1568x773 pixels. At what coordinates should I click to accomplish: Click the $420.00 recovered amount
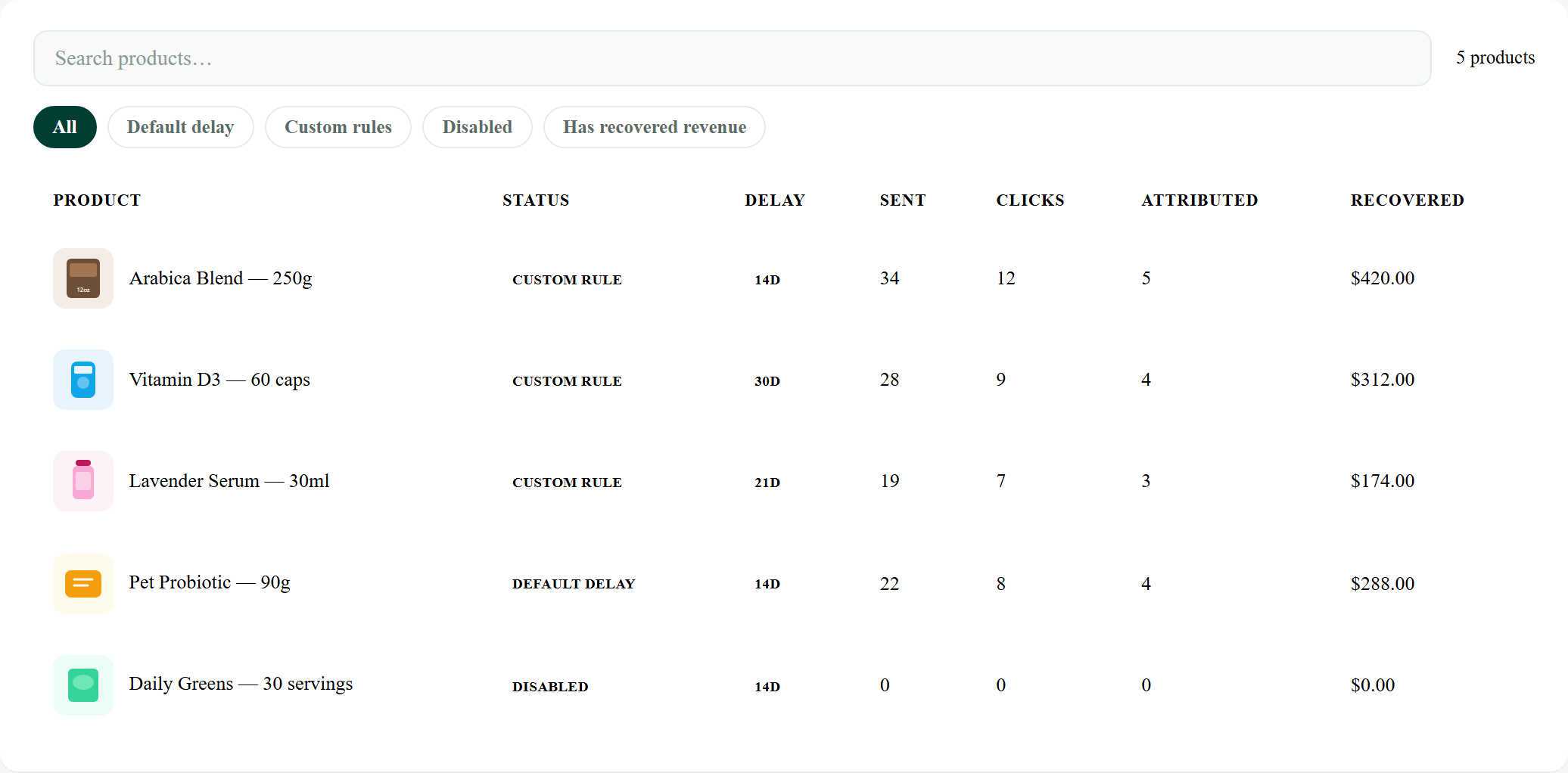point(1383,278)
